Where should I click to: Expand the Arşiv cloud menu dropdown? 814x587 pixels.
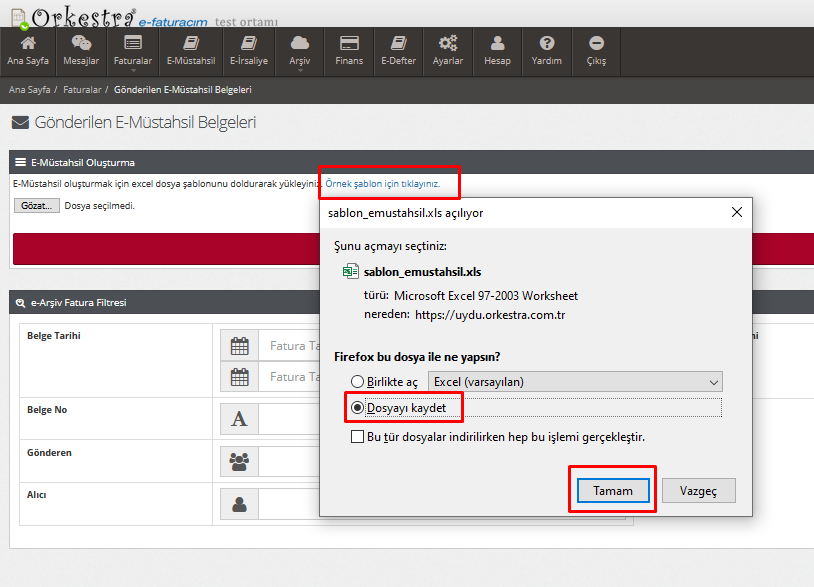(299, 52)
